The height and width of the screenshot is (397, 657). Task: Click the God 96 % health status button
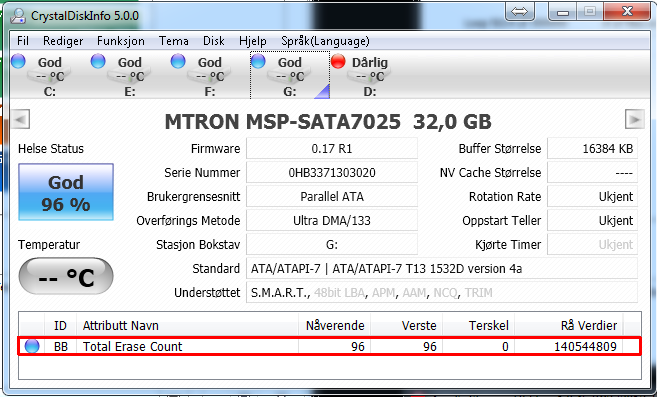66,192
